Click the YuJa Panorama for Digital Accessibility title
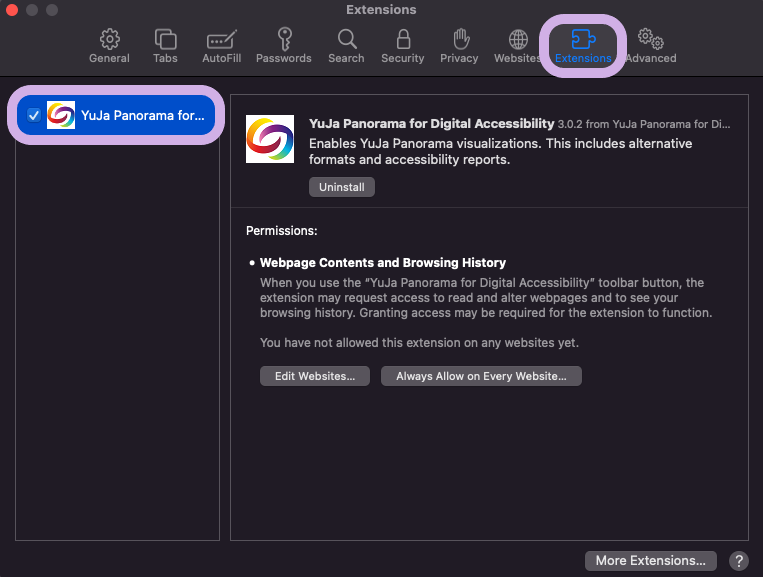 click(x=431, y=124)
